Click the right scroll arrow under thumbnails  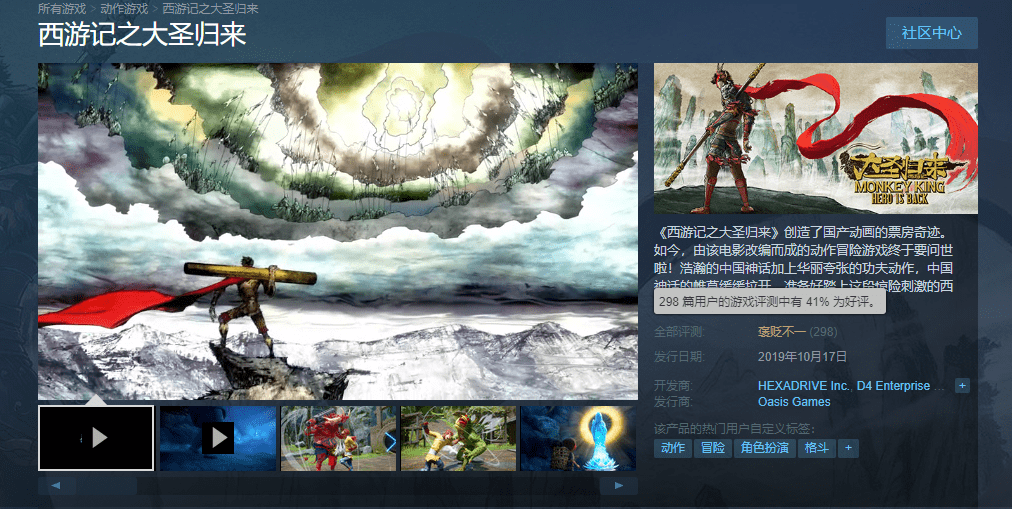619,486
